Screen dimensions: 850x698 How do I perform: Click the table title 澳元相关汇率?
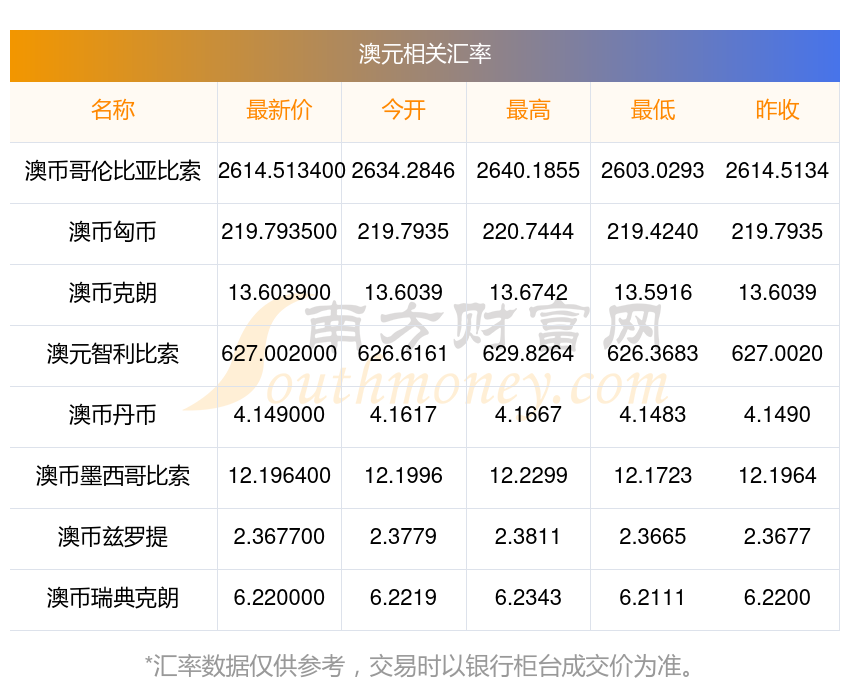424,54
